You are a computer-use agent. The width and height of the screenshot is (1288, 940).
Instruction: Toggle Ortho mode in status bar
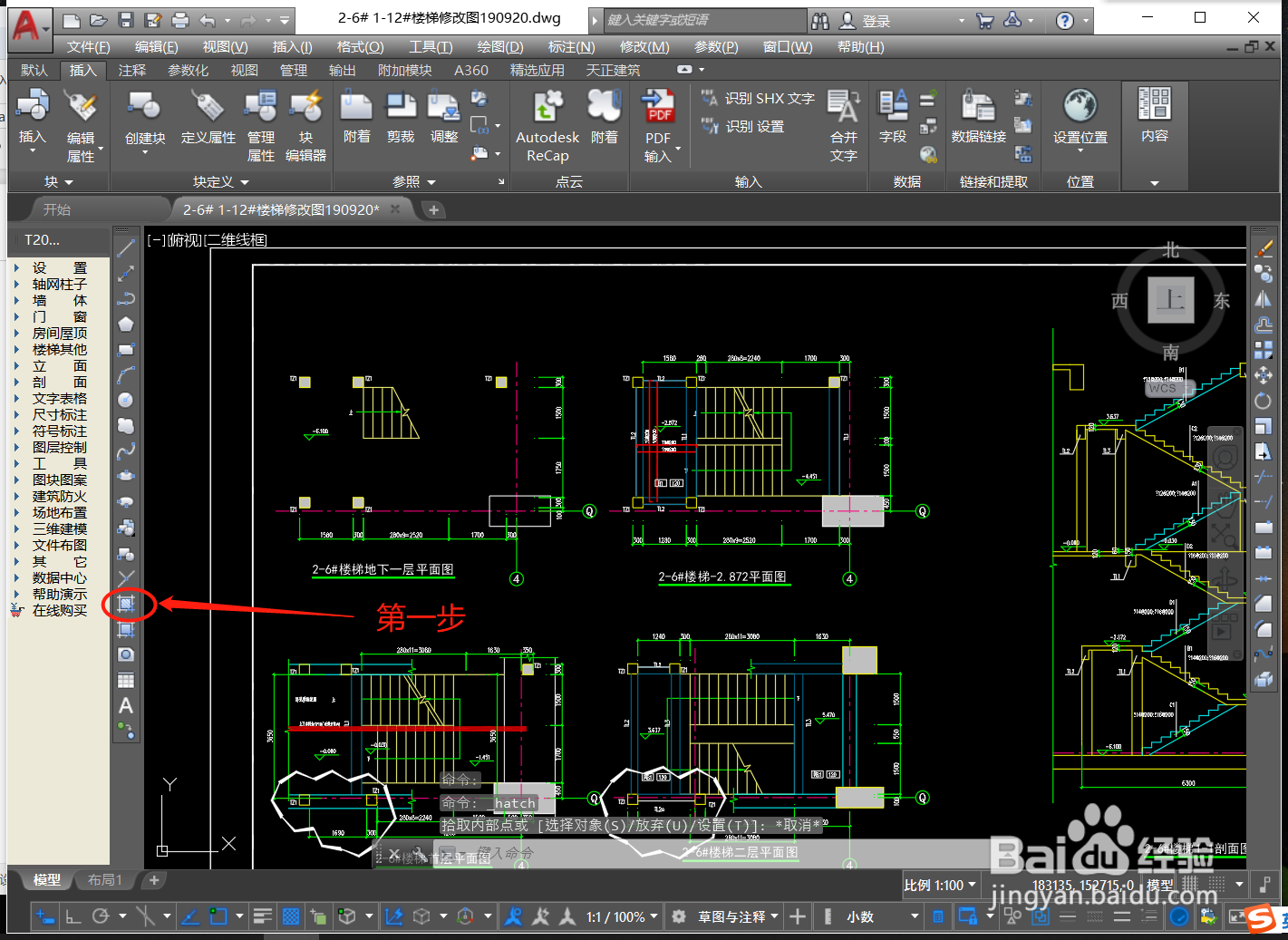[73, 916]
